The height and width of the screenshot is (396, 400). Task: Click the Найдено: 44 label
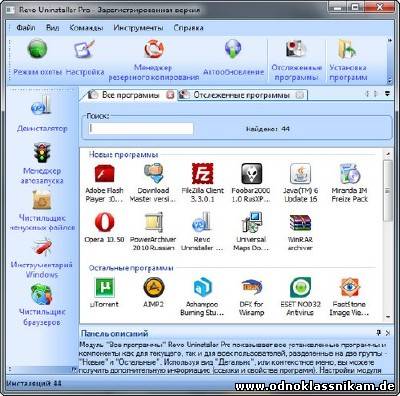point(268,129)
